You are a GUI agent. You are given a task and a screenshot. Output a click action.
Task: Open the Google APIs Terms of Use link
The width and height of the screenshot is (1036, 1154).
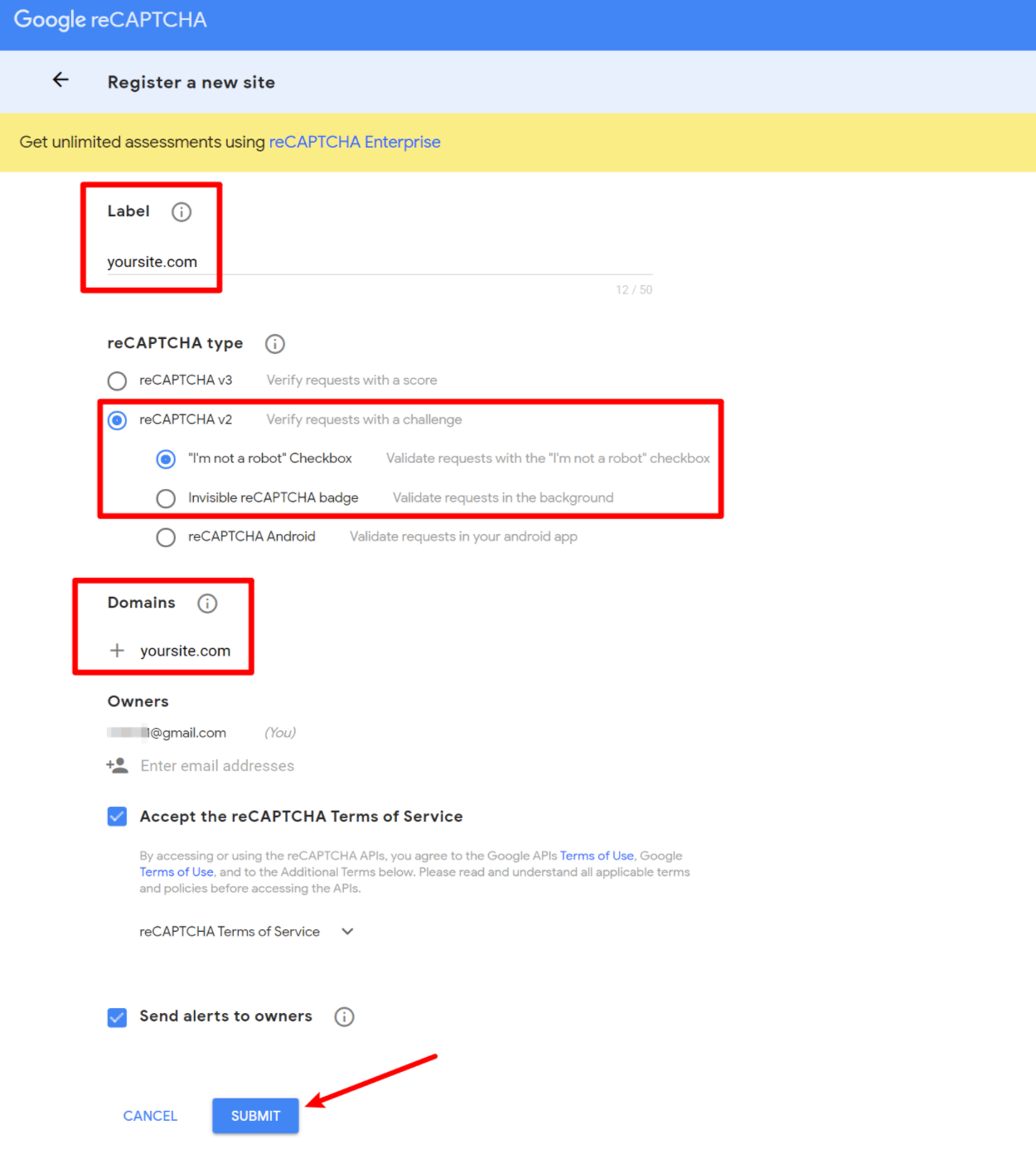(597, 856)
